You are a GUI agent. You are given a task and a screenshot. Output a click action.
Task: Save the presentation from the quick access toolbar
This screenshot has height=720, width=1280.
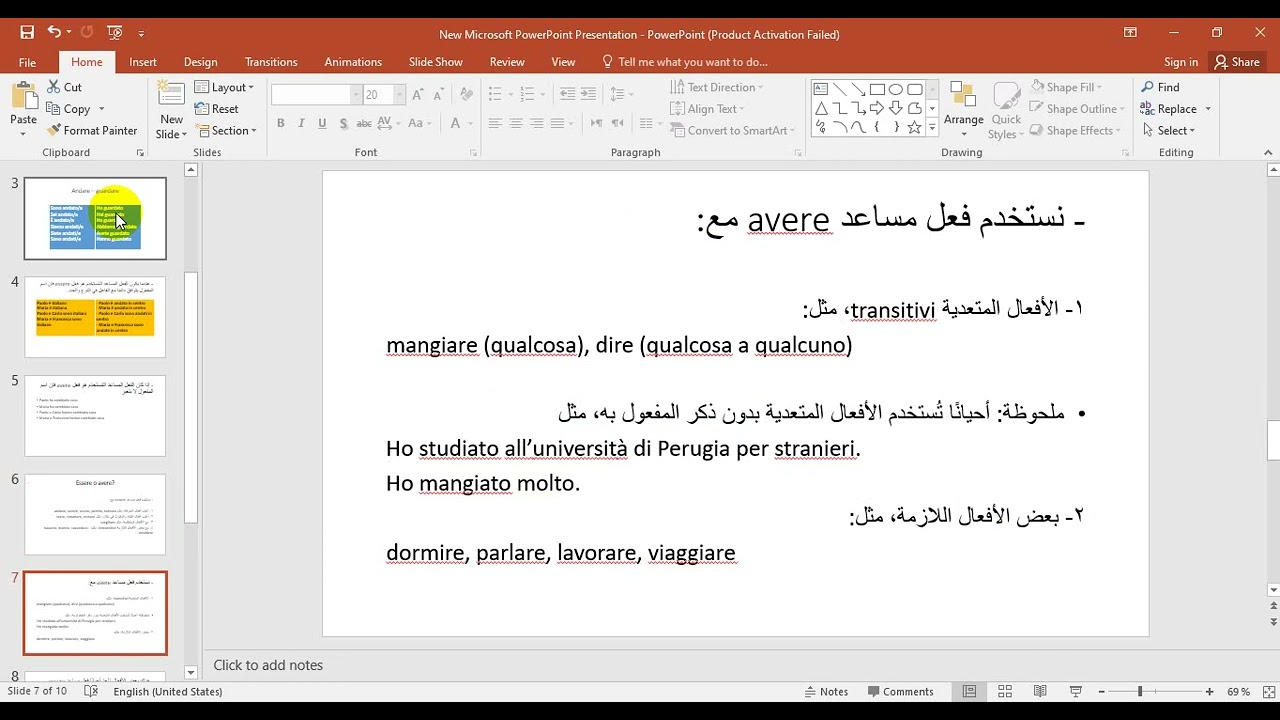[27, 33]
